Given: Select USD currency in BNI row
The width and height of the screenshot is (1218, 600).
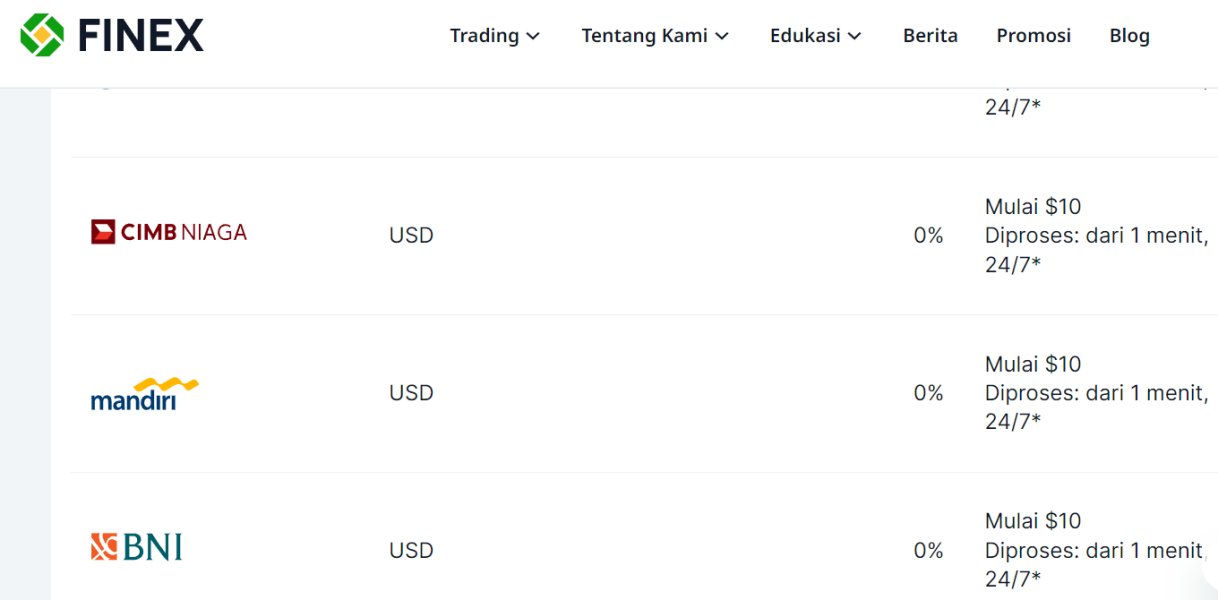Looking at the screenshot, I should (x=411, y=551).
